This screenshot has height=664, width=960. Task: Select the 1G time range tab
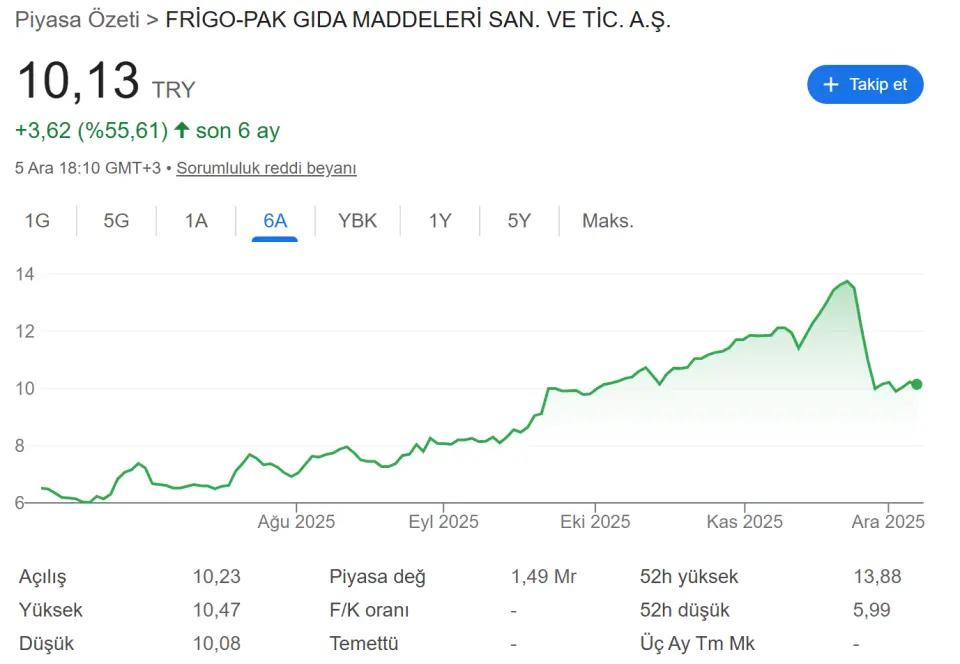tap(37, 221)
